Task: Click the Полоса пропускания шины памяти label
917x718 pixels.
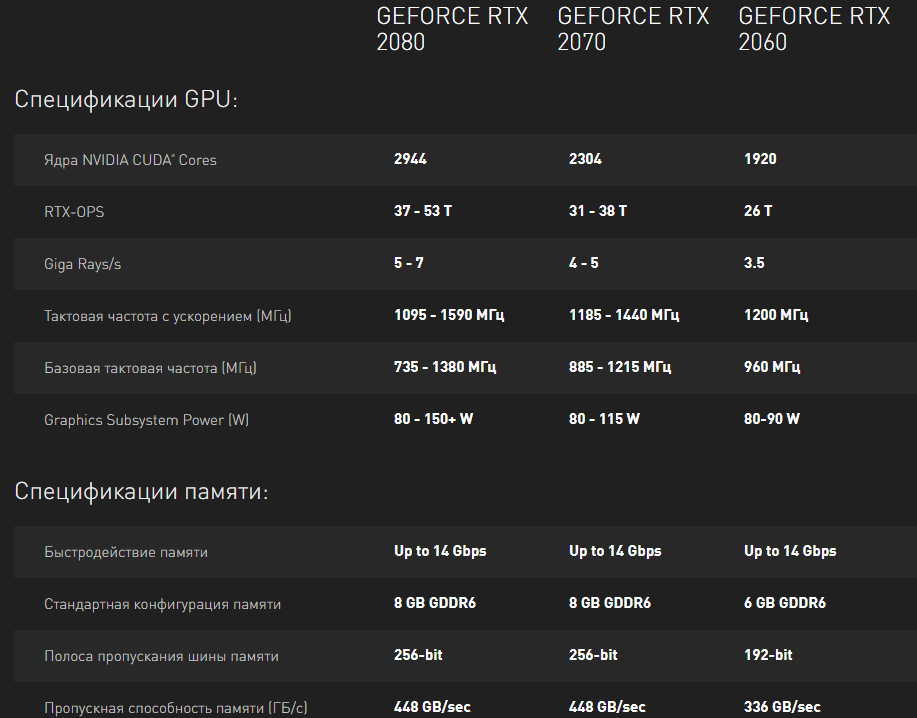Action: [161, 656]
